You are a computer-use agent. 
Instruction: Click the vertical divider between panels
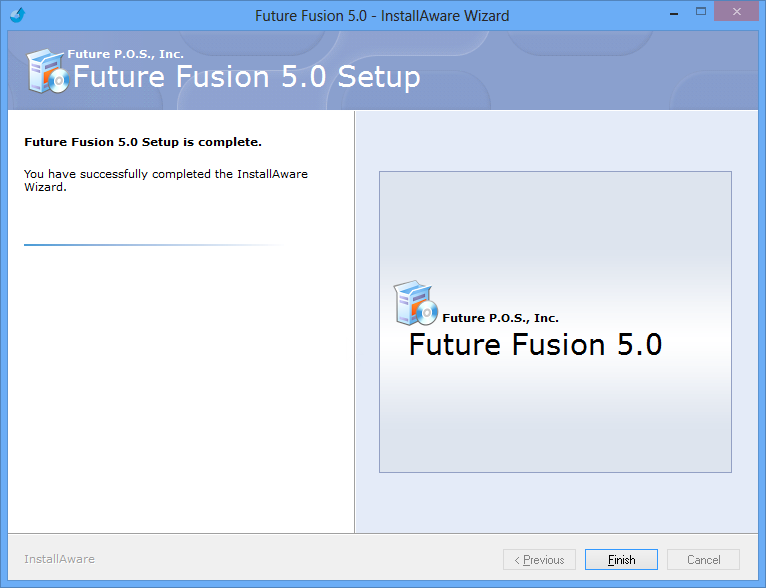pyautogui.click(x=355, y=322)
